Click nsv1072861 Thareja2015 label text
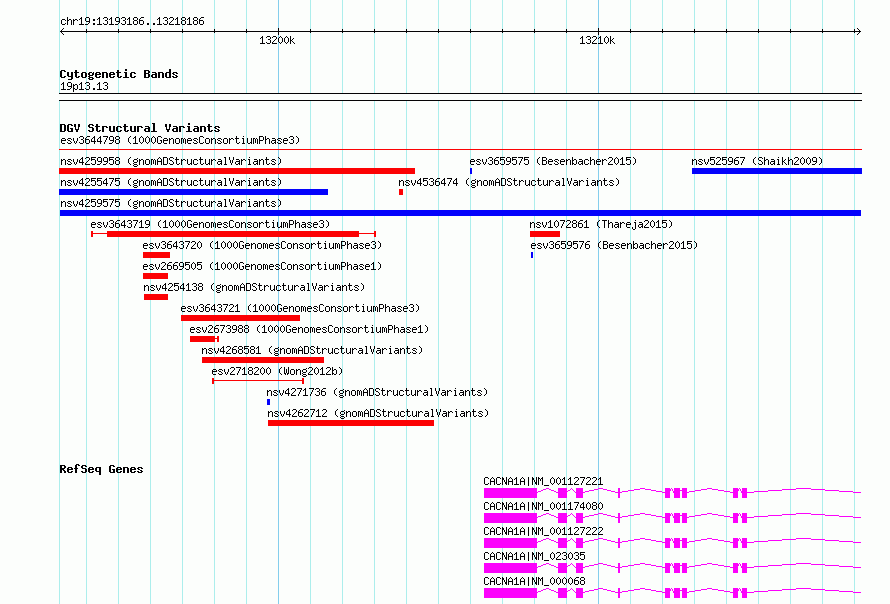 click(601, 224)
